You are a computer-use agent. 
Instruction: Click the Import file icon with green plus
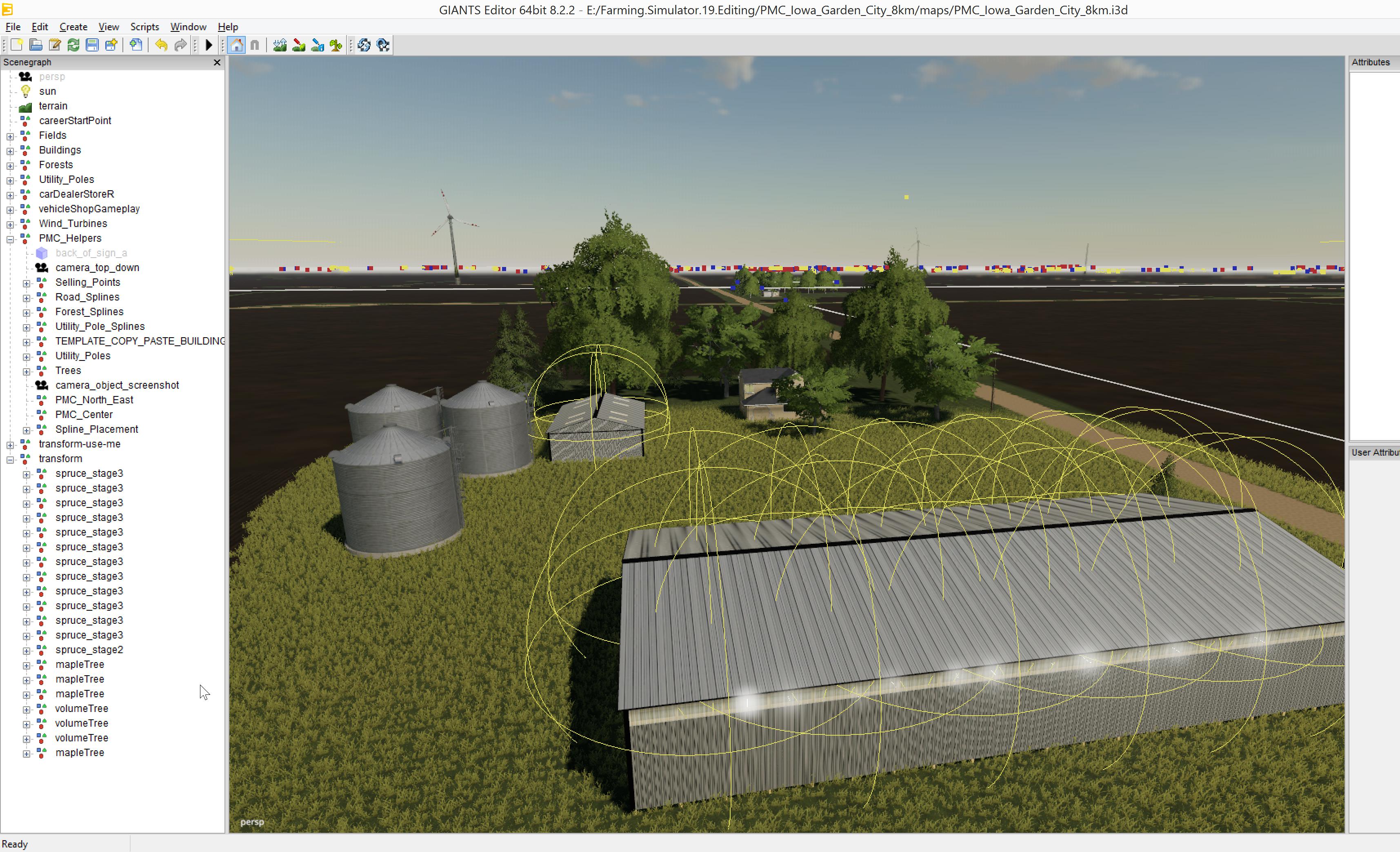(x=136, y=45)
